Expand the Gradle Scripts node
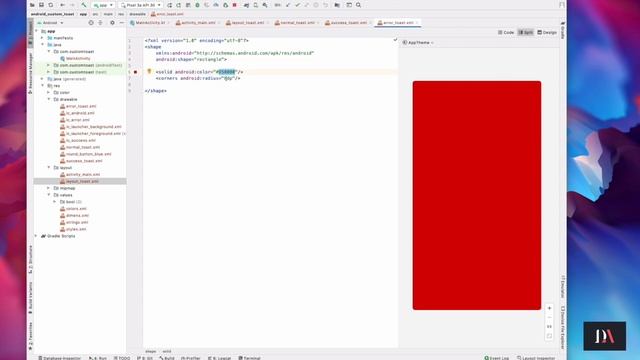The width and height of the screenshot is (640, 360). pyautogui.click(x=37, y=236)
